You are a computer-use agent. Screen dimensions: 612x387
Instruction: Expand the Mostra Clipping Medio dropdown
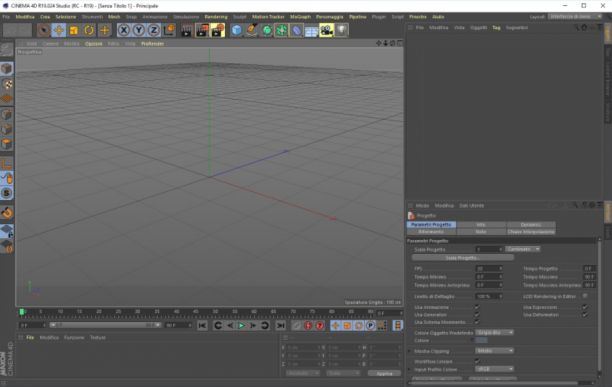point(495,351)
